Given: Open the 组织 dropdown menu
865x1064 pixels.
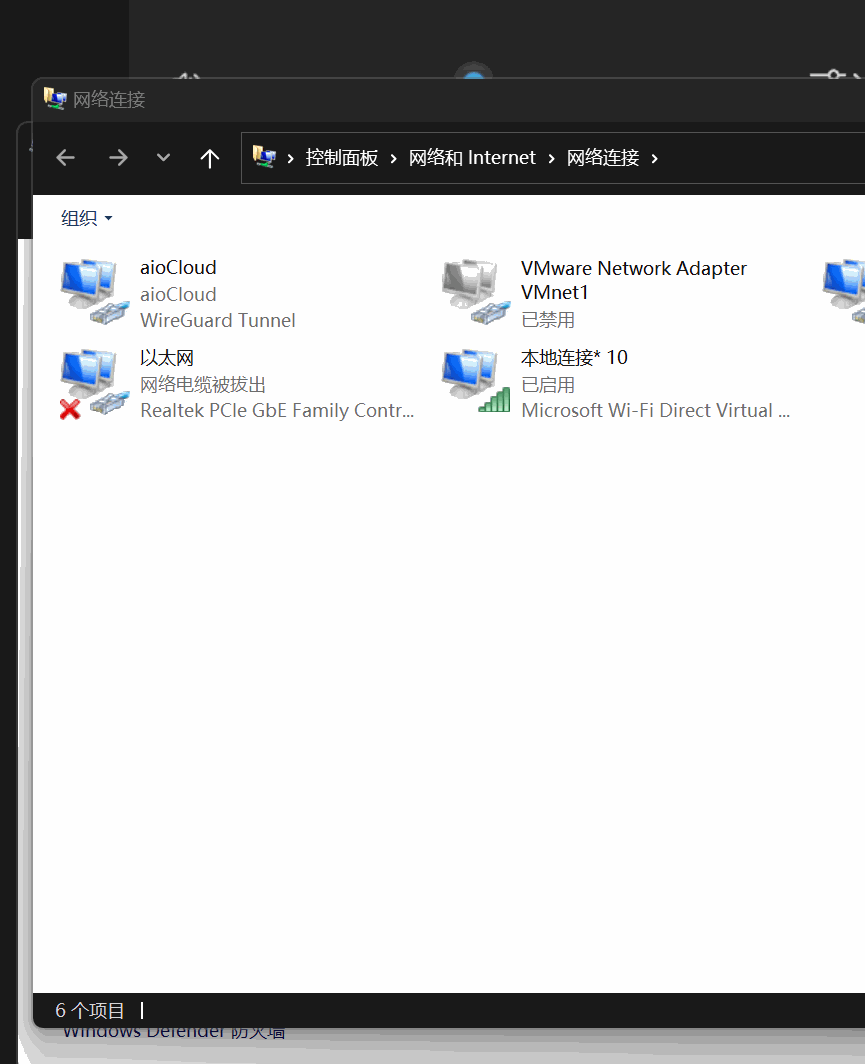Looking at the screenshot, I should pos(86,218).
